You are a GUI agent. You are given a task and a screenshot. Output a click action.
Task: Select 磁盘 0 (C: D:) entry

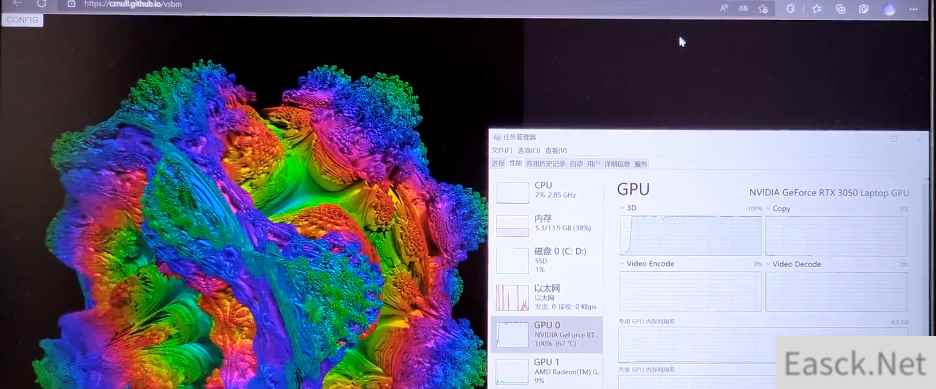pyautogui.click(x=547, y=260)
